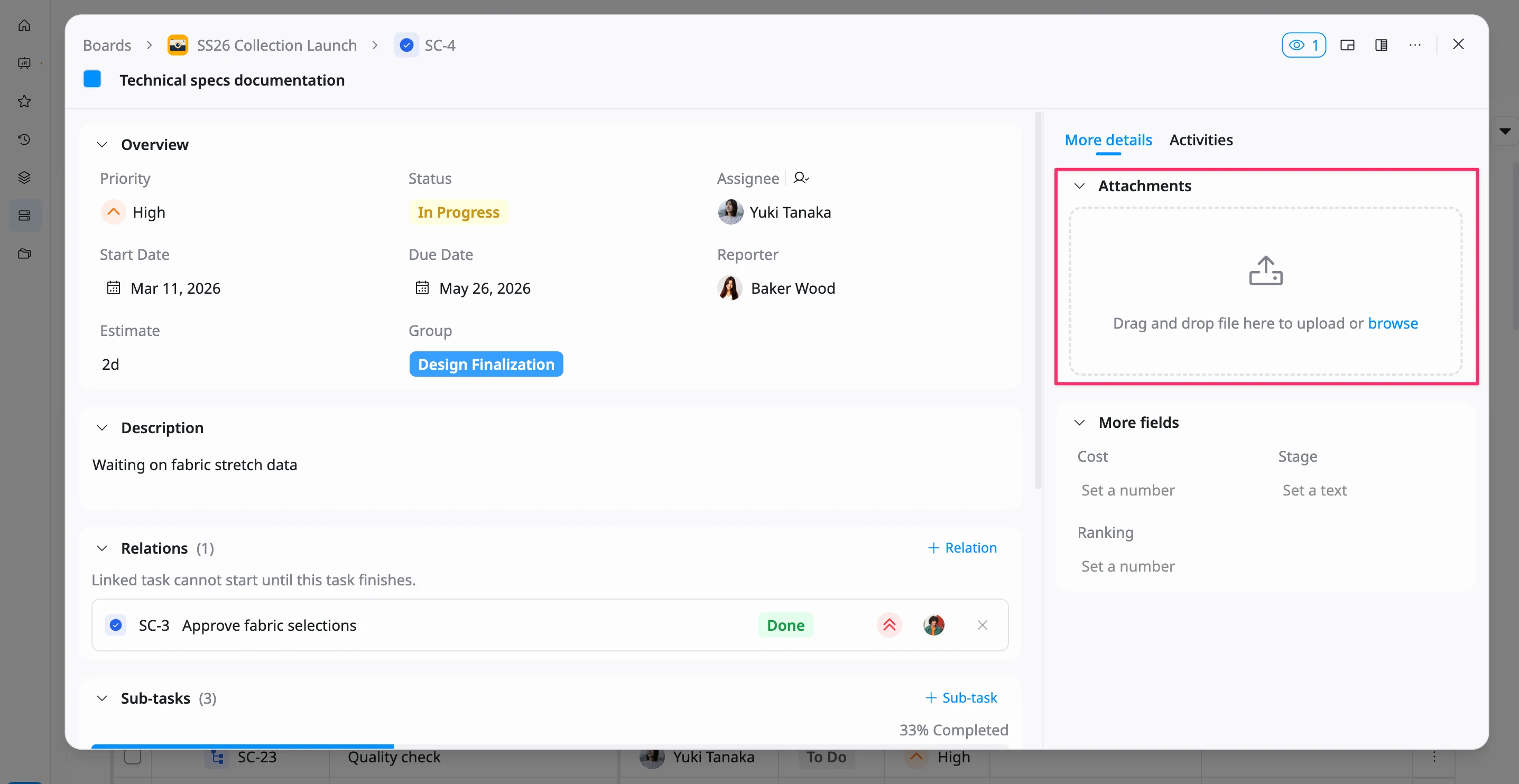Open the Due Date calendar icon
Screen dimensions: 1519x784
click(x=422, y=288)
